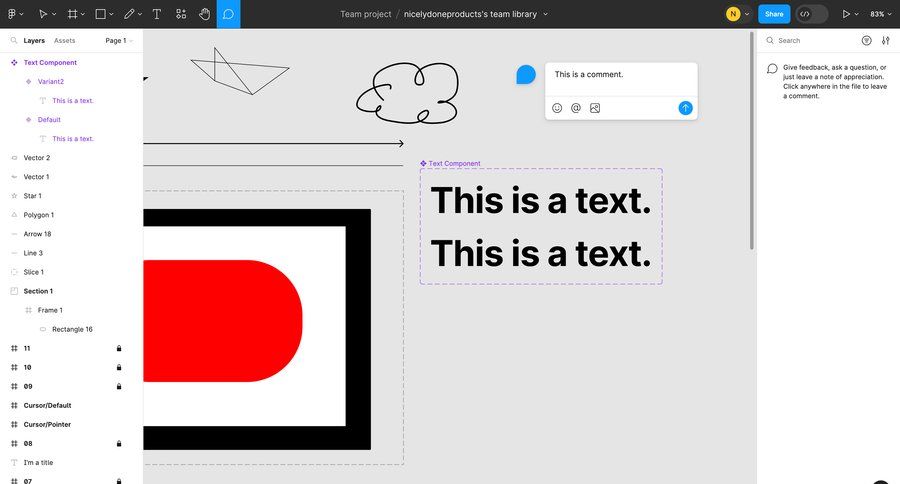Select Cursor/Pointer frame layer
The width and height of the screenshot is (900, 484).
click(x=47, y=424)
